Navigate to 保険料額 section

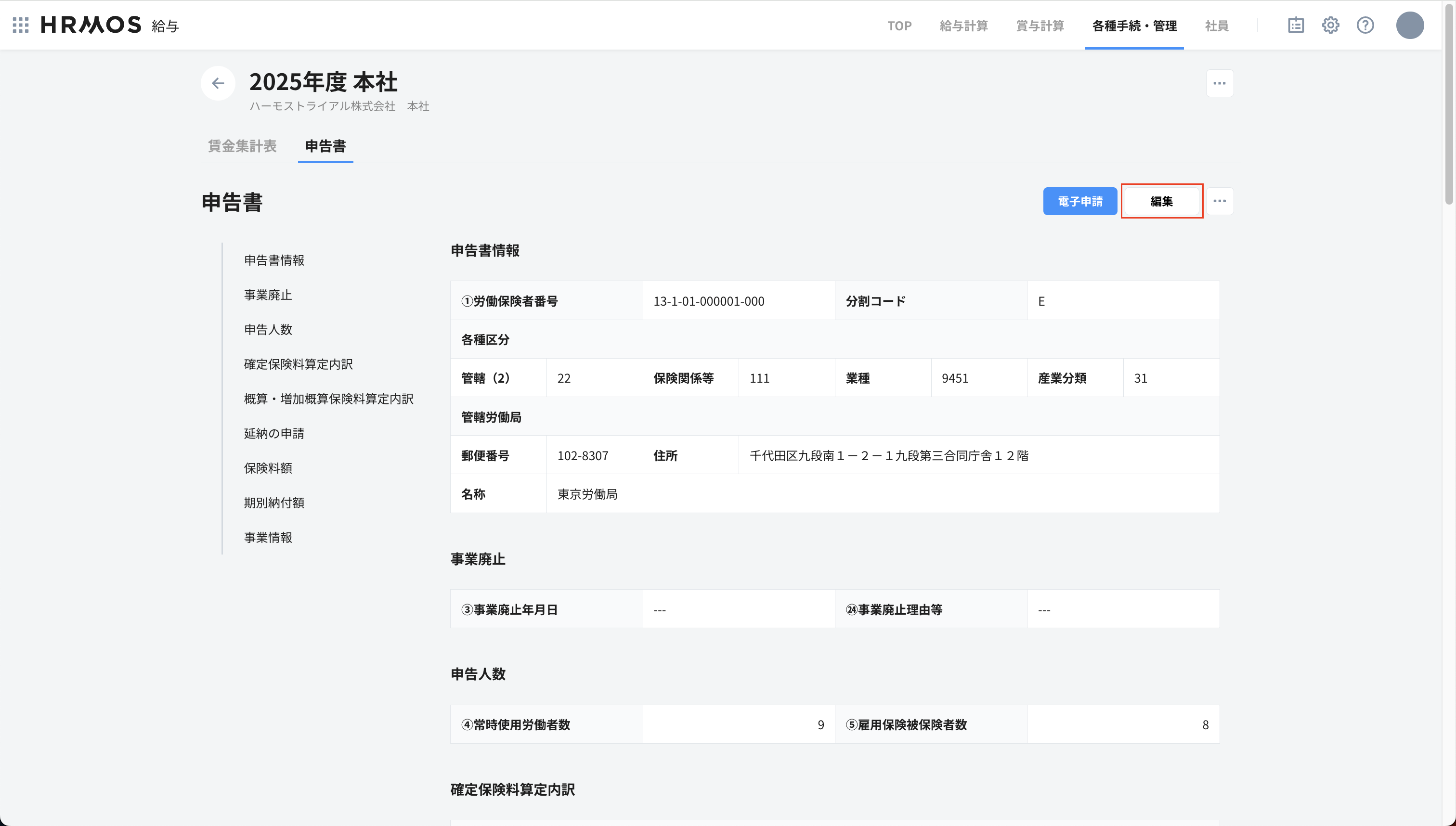tap(267, 468)
